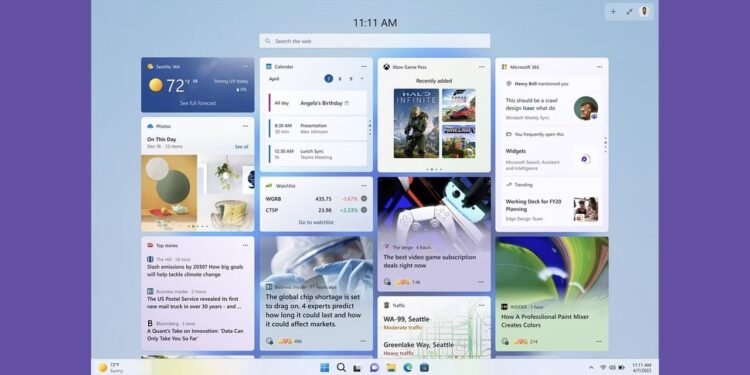This screenshot has height=375, width=750.
Task: Open the Top stories widget options menu
Action: (245, 245)
